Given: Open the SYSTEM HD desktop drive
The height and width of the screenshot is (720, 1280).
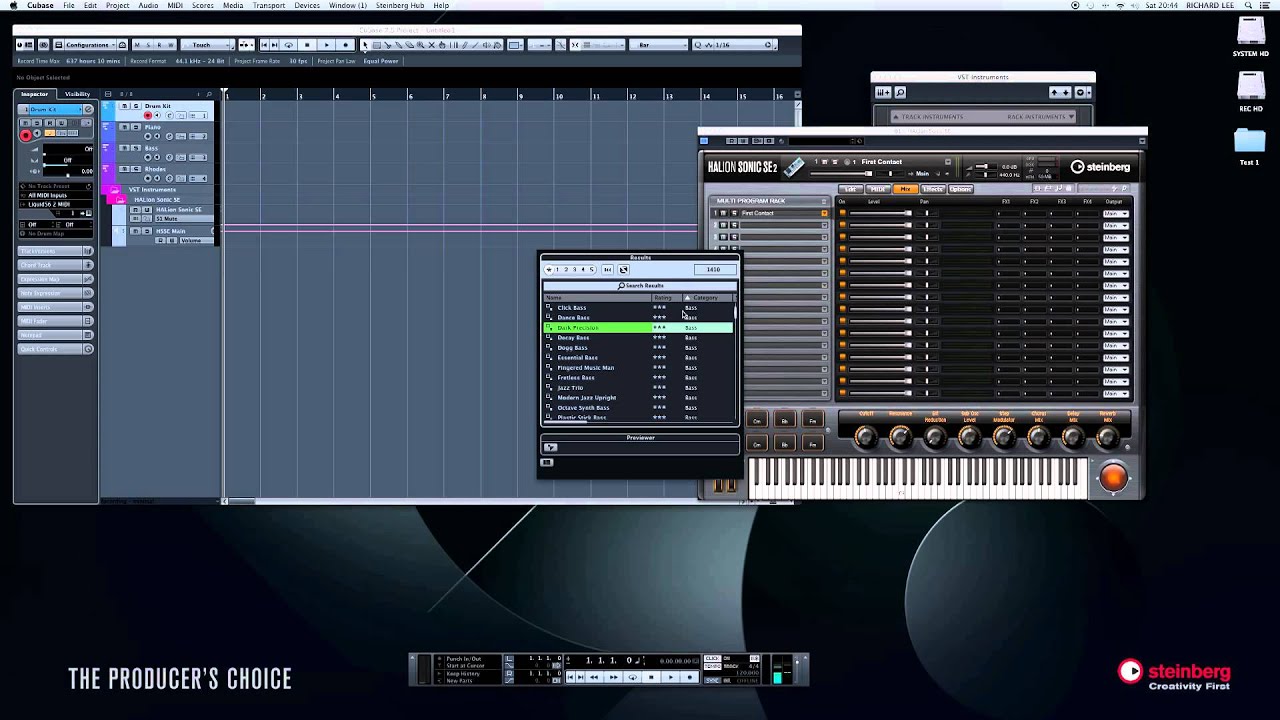Looking at the screenshot, I should coord(1250,38).
